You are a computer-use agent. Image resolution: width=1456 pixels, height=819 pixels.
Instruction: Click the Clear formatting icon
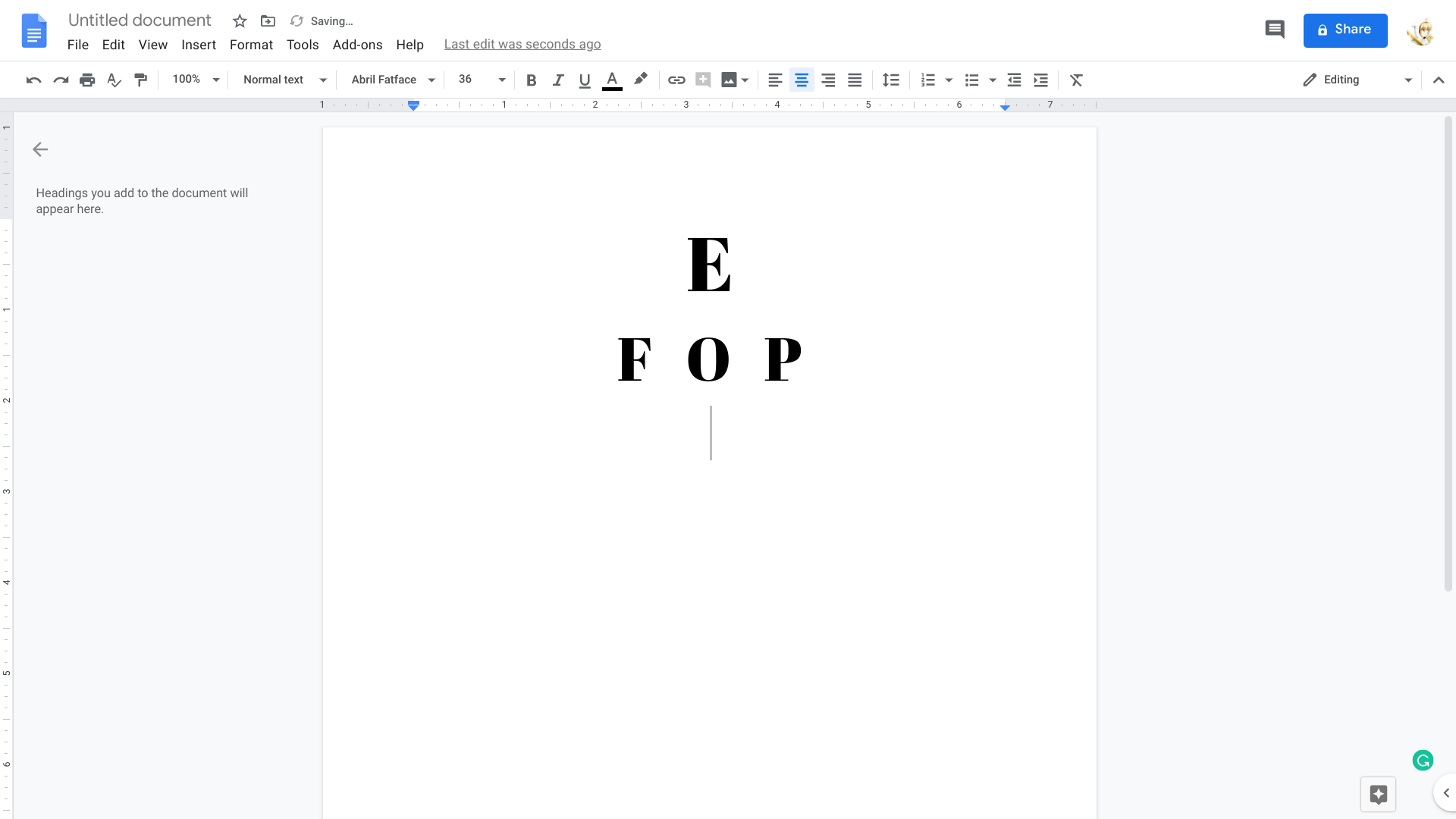(1076, 80)
